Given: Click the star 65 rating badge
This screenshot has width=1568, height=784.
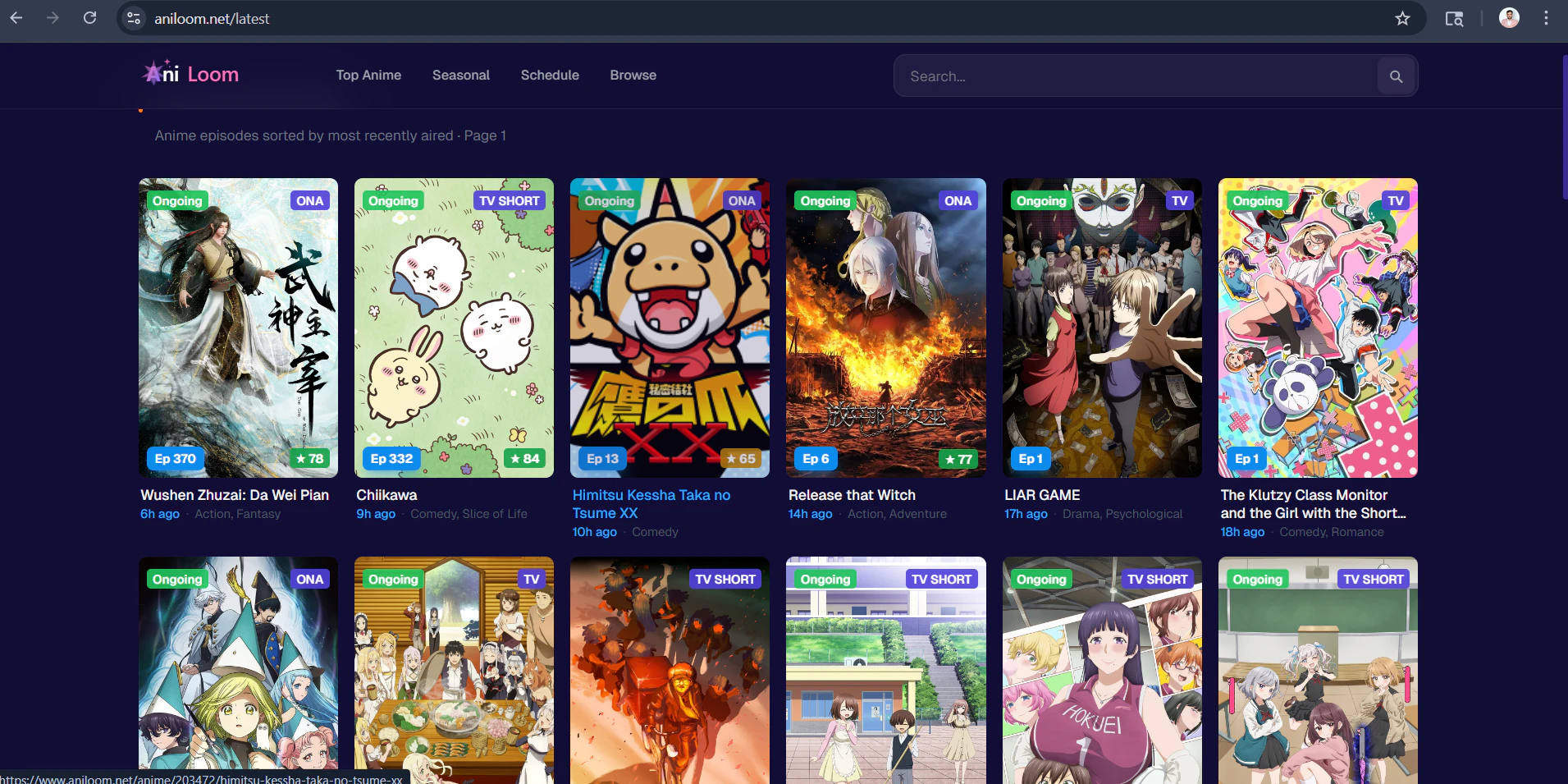Looking at the screenshot, I should pos(741,459).
